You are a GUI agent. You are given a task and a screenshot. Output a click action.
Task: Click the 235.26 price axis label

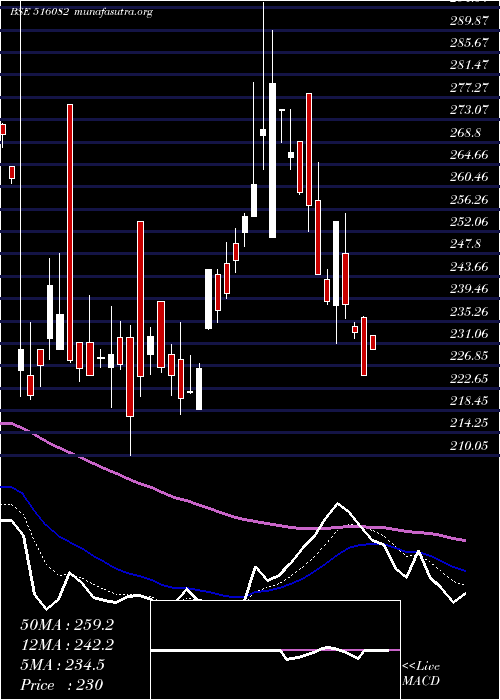click(468, 312)
